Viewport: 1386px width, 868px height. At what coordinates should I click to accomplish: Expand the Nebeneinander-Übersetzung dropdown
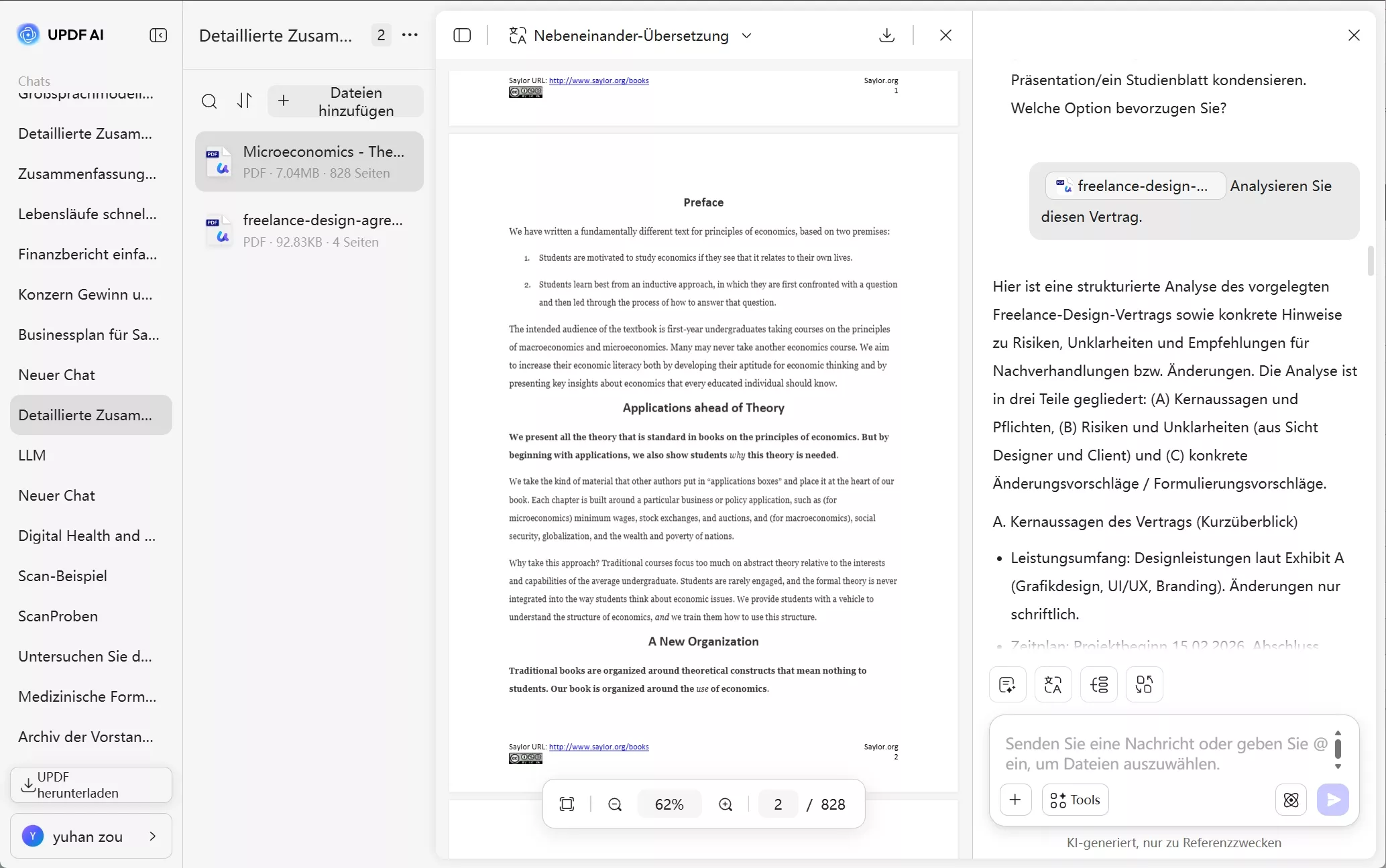click(747, 36)
